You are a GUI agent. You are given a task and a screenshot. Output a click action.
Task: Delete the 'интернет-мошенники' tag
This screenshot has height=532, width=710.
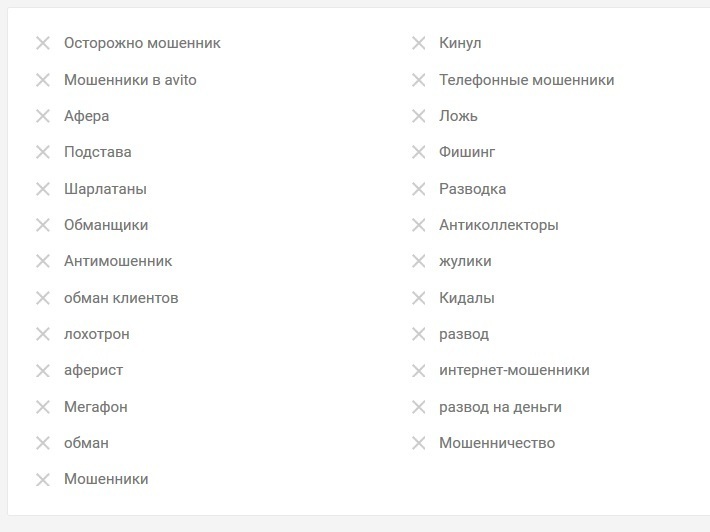pos(419,370)
